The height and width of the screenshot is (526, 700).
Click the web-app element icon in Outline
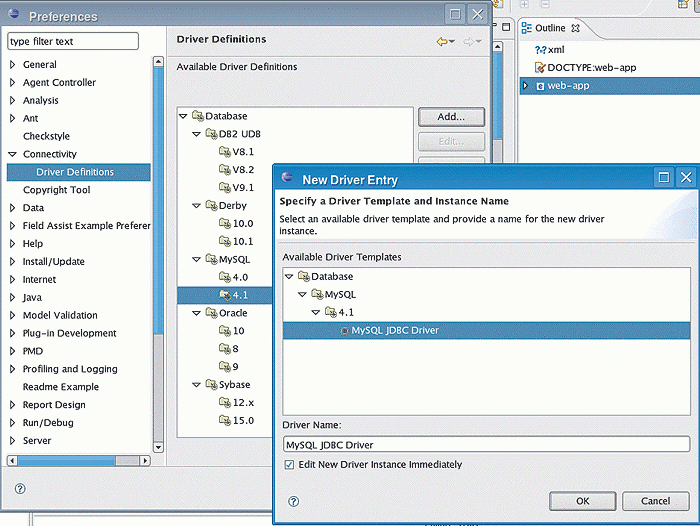541,86
